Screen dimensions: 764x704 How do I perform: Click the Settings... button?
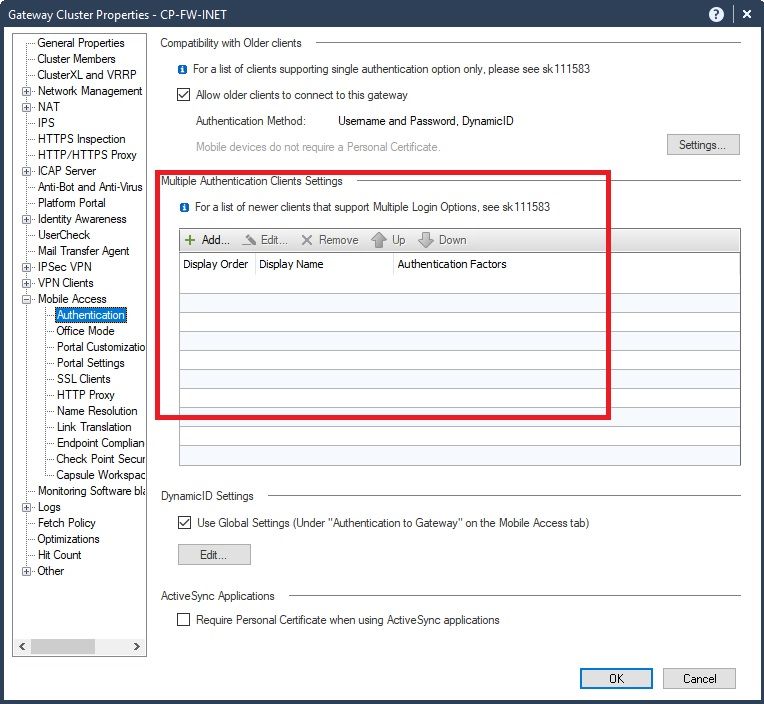[703, 145]
